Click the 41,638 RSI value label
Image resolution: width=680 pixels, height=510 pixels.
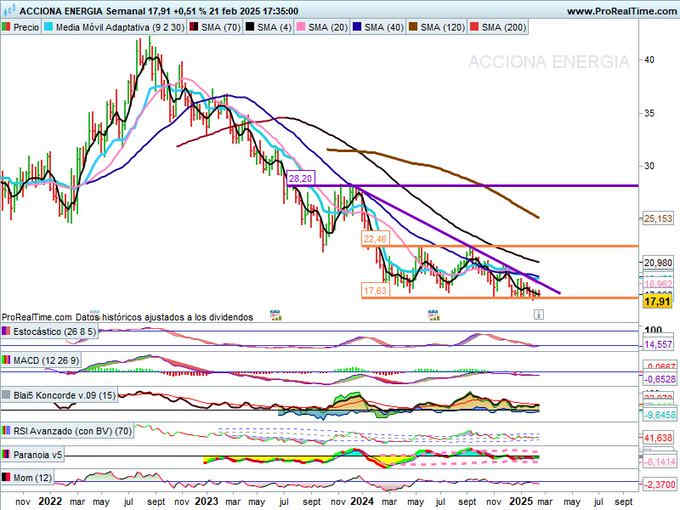(x=658, y=438)
